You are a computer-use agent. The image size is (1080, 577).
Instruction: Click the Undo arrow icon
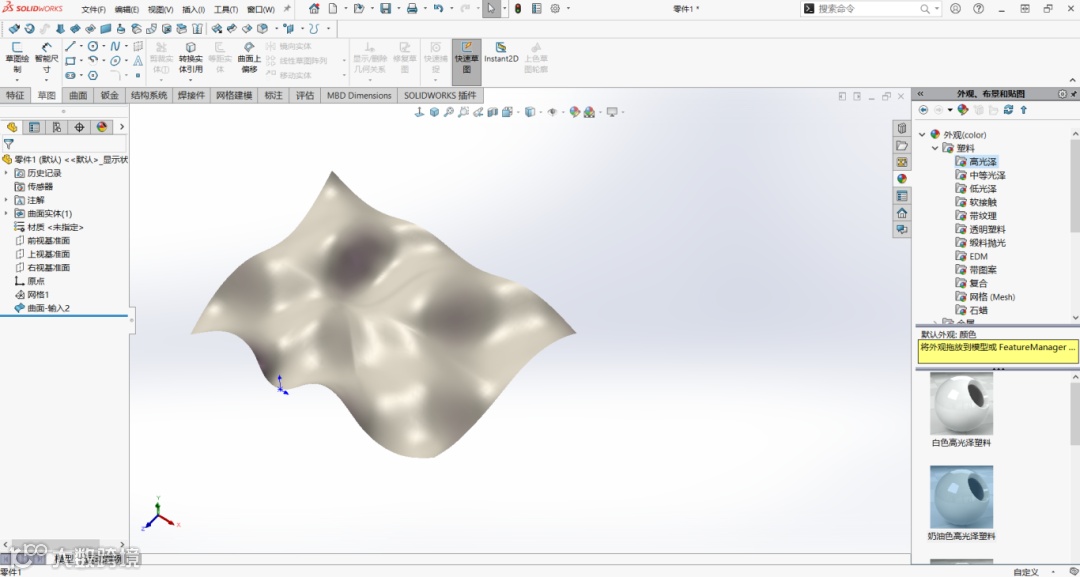point(438,9)
